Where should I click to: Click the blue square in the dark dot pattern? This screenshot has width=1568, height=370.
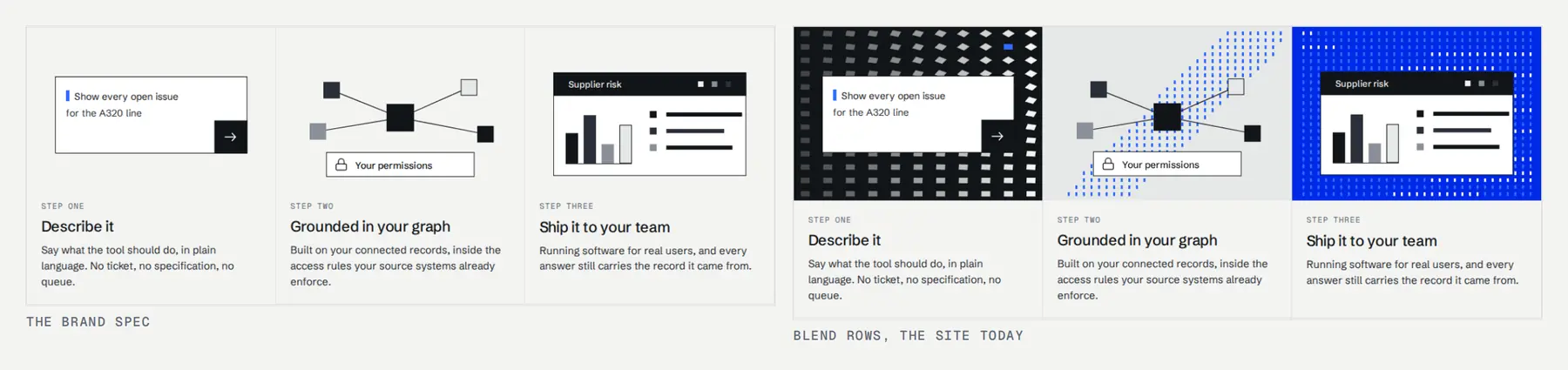(1008, 47)
